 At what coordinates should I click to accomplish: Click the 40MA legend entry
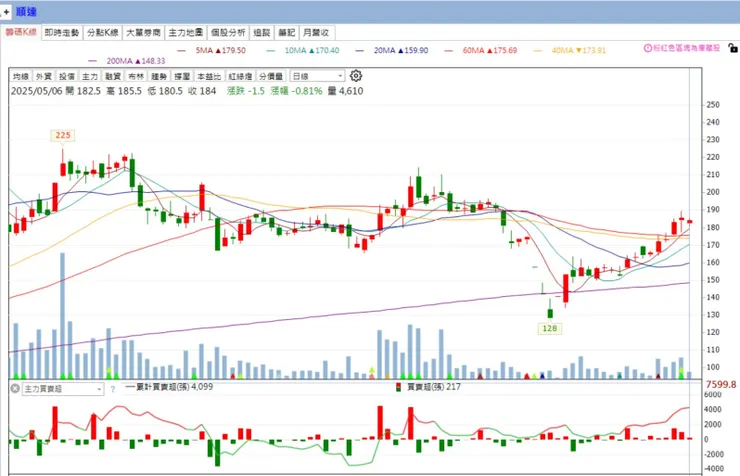click(x=570, y=50)
